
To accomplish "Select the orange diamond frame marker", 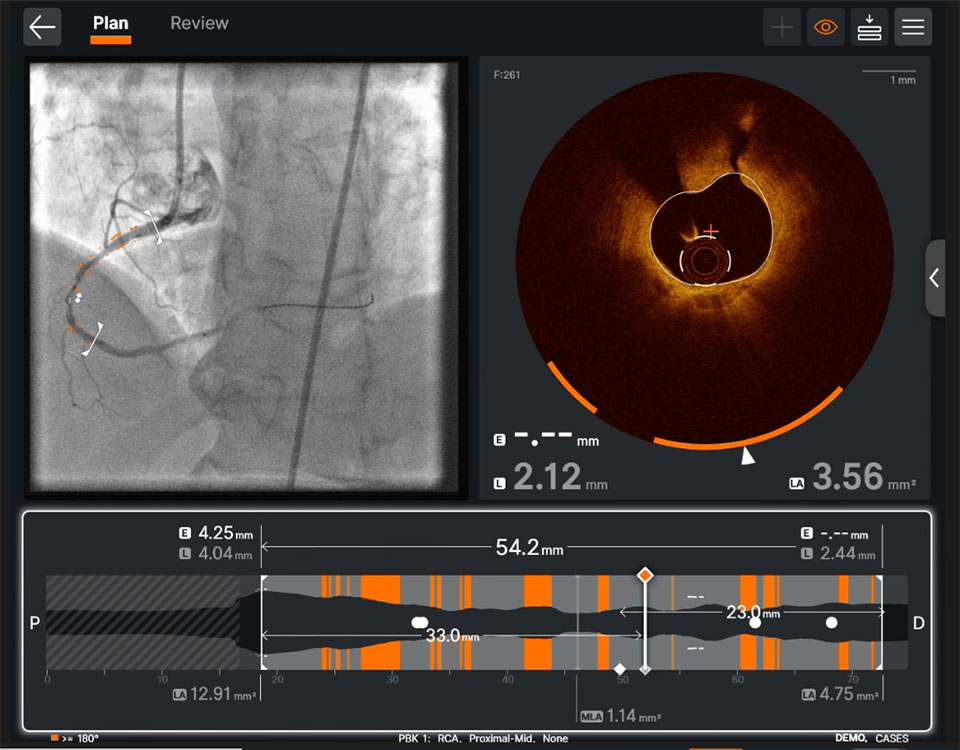I will 645,575.
